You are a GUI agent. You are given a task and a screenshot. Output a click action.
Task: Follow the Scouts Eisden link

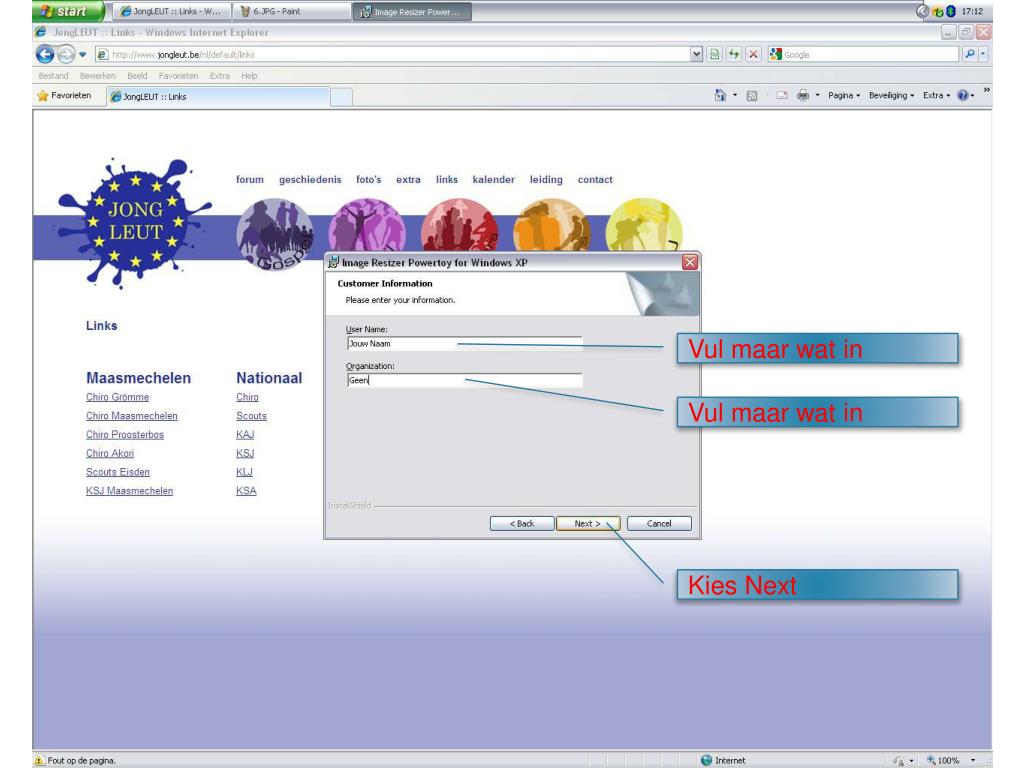118,472
